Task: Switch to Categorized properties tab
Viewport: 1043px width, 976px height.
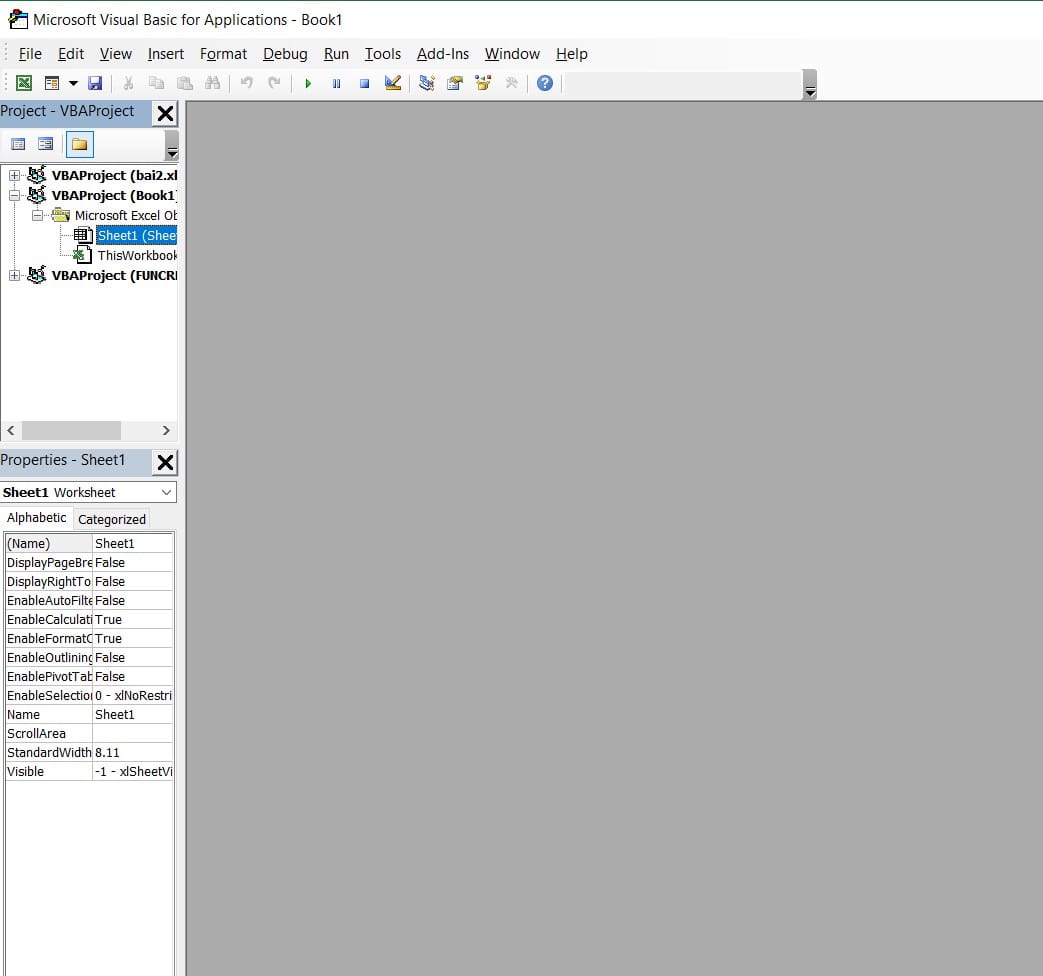Action: (x=112, y=519)
